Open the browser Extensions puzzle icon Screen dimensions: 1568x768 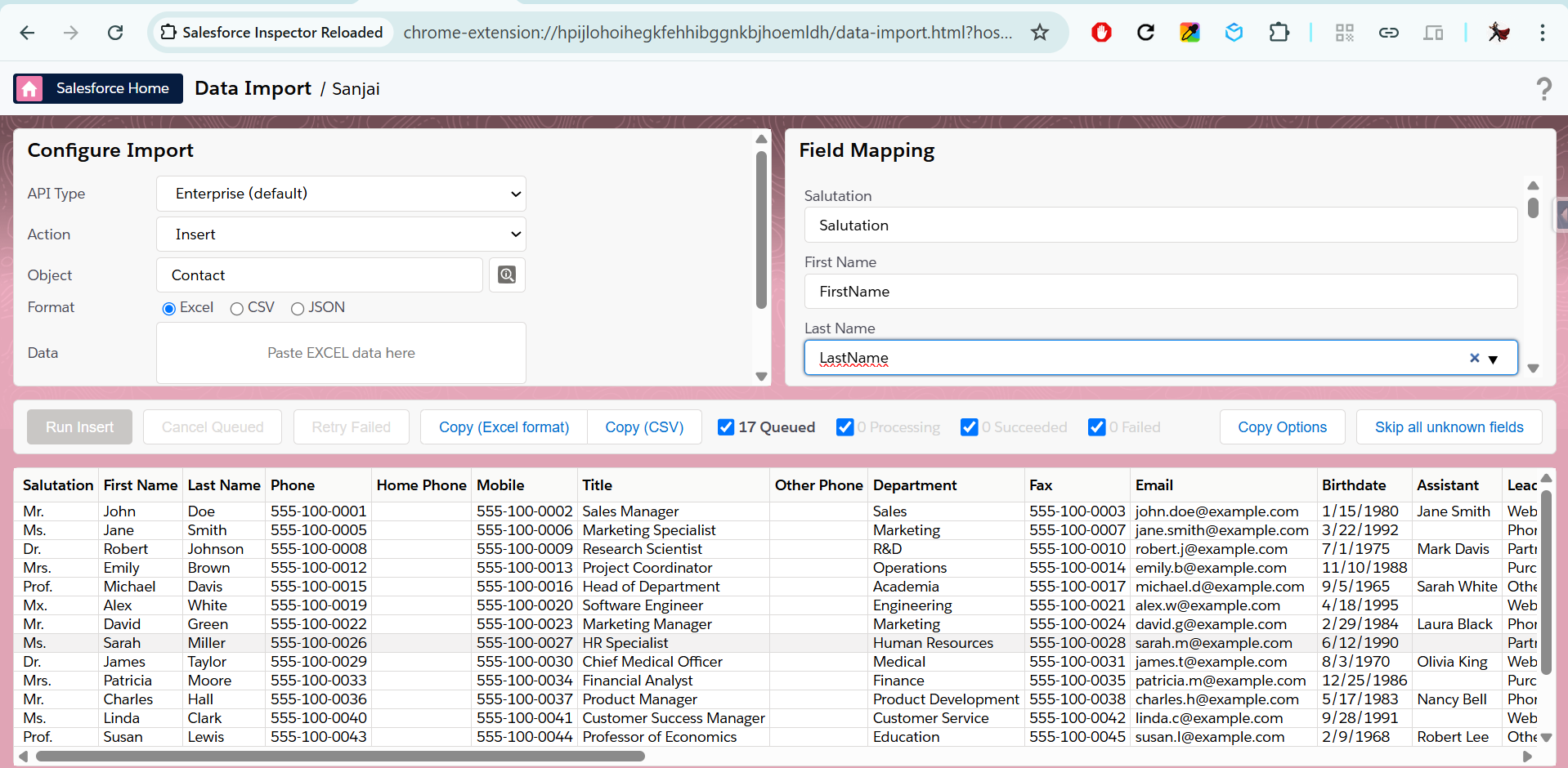pos(1279,33)
